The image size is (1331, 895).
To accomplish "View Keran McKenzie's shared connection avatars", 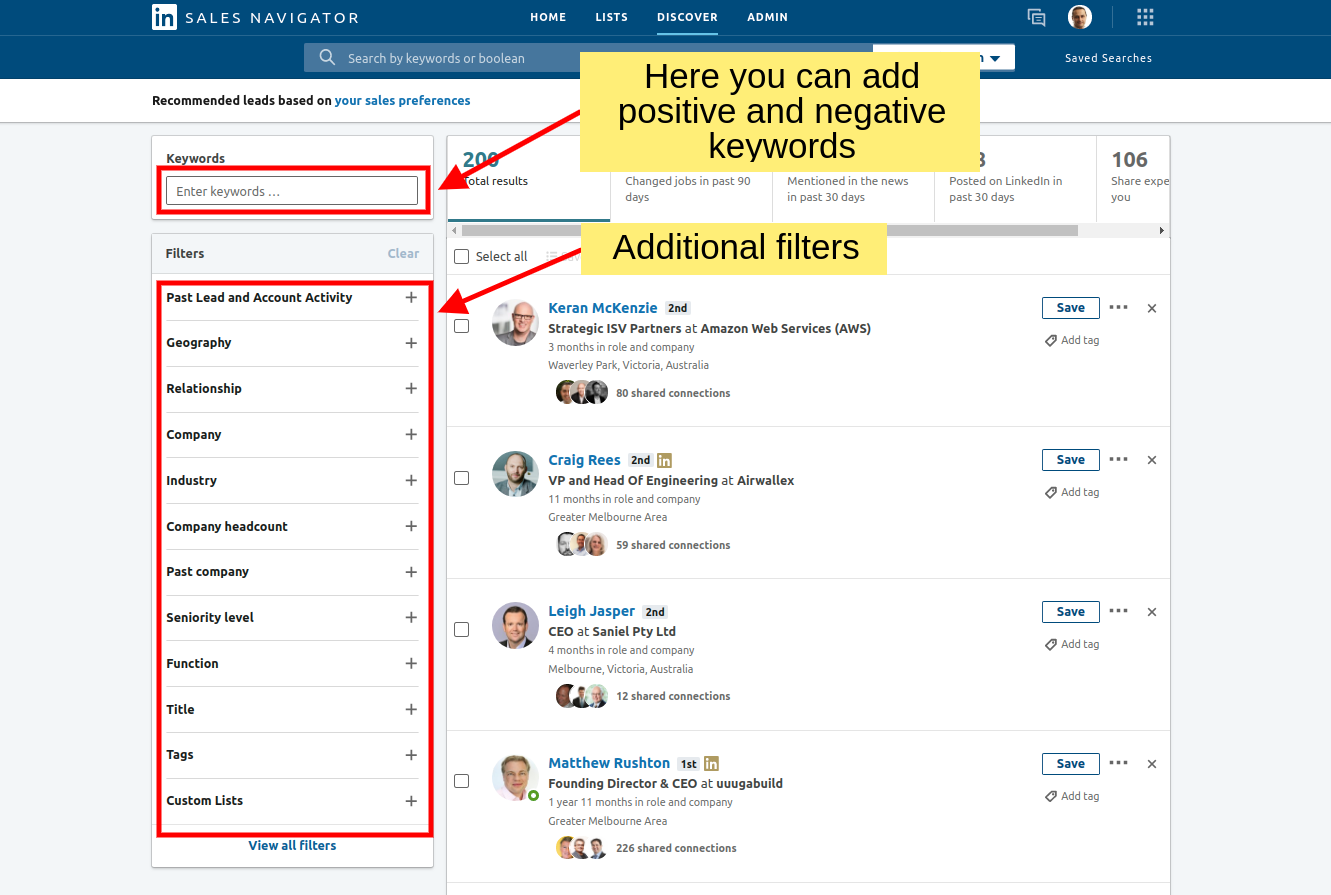I will (x=582, y=393).
